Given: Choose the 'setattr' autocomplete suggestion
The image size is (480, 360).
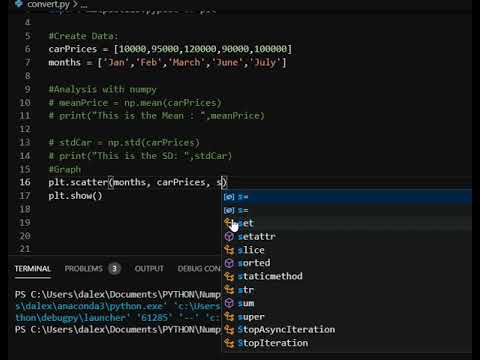Looking at the screenshot, I should (x=347, y=237).
